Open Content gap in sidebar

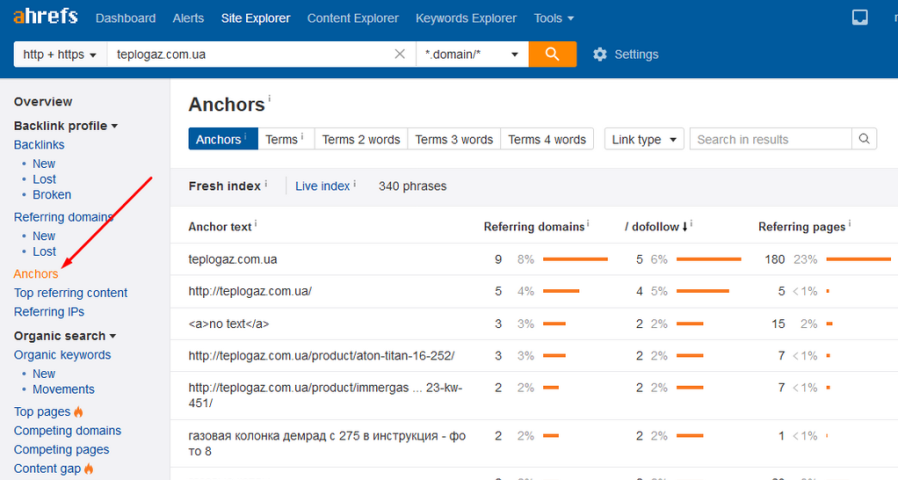tap(48, 469)
